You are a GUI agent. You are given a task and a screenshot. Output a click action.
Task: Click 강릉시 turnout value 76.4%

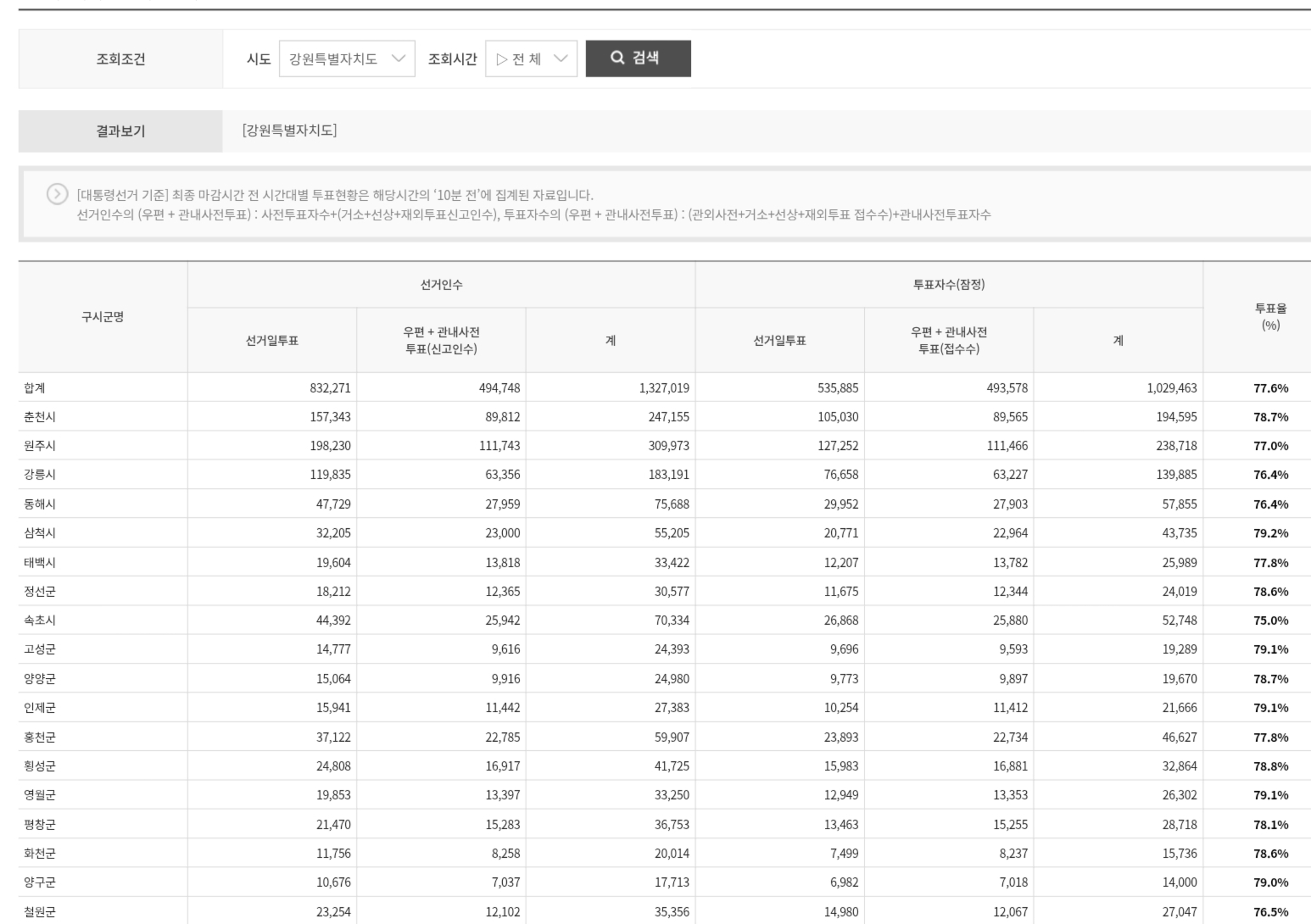[x=1270, y=475]
